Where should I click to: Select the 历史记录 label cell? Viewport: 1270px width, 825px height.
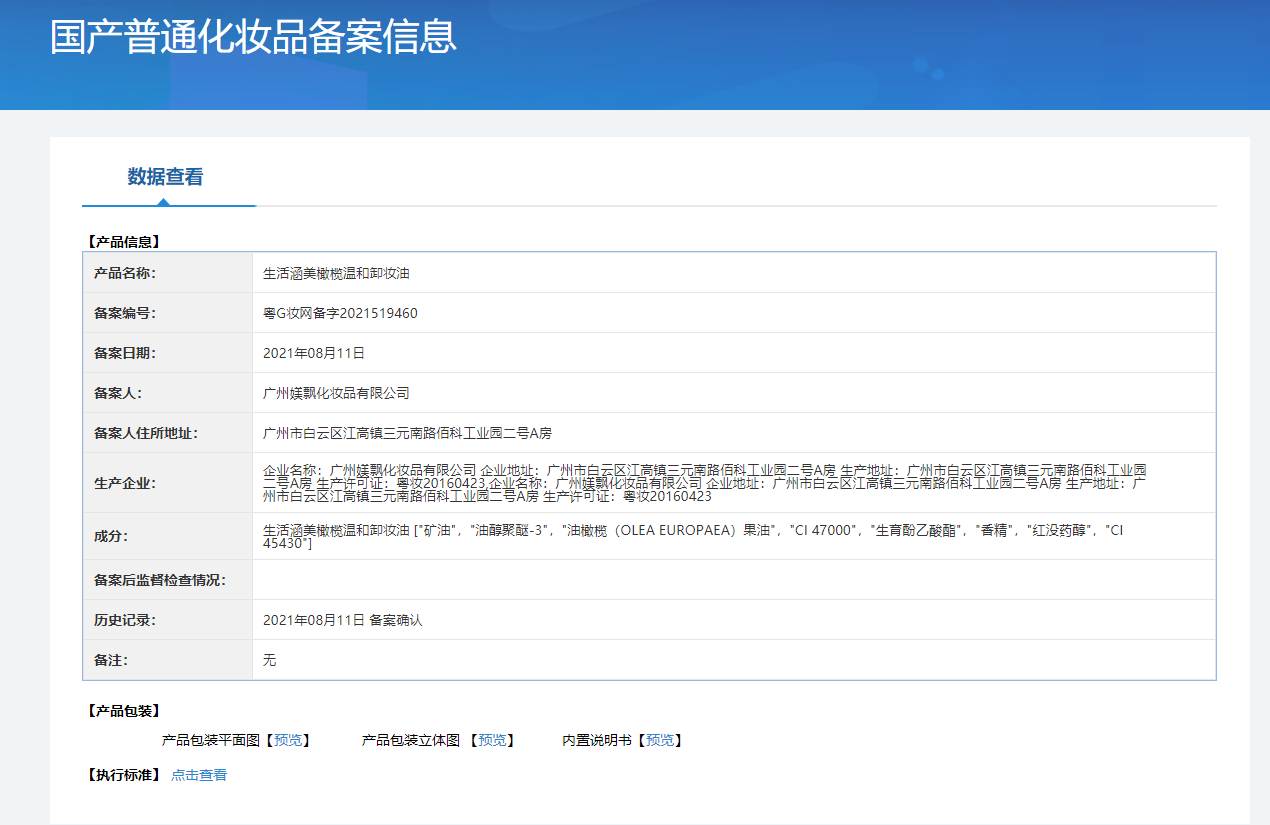pyautogui.click(x=168, y=620)
